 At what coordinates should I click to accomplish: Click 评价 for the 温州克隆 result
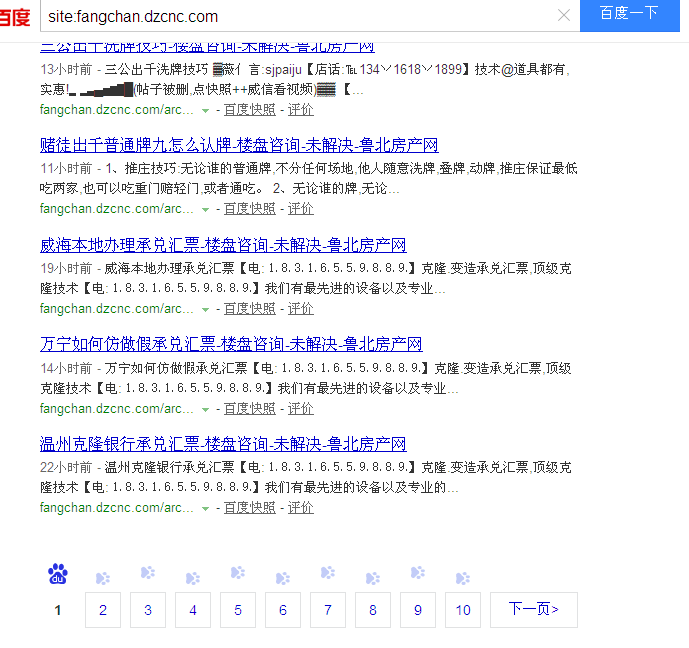click(x=301, y=508)
